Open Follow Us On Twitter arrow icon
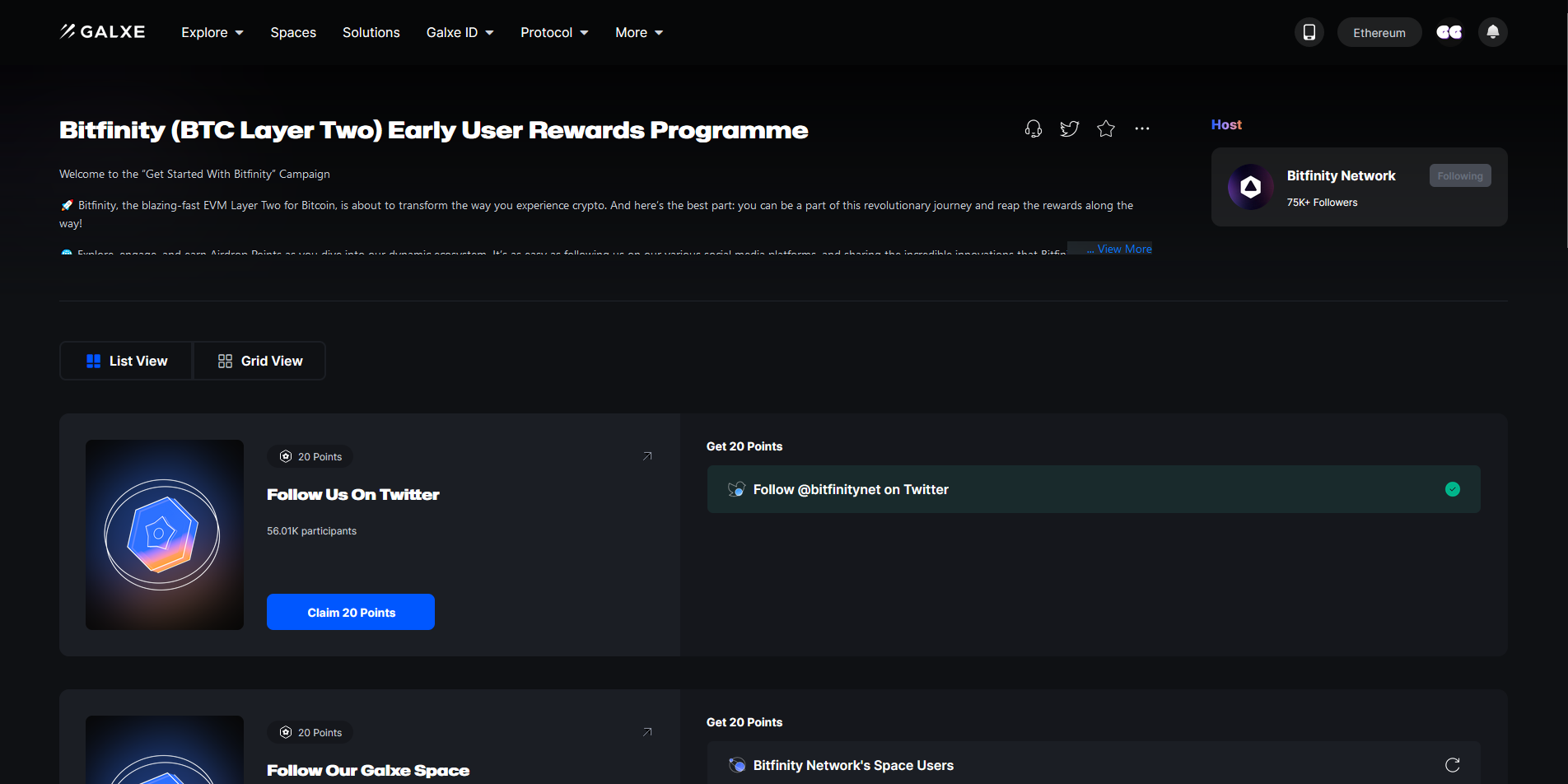The width and height of the screenshot is (1568, 784). 647,456
